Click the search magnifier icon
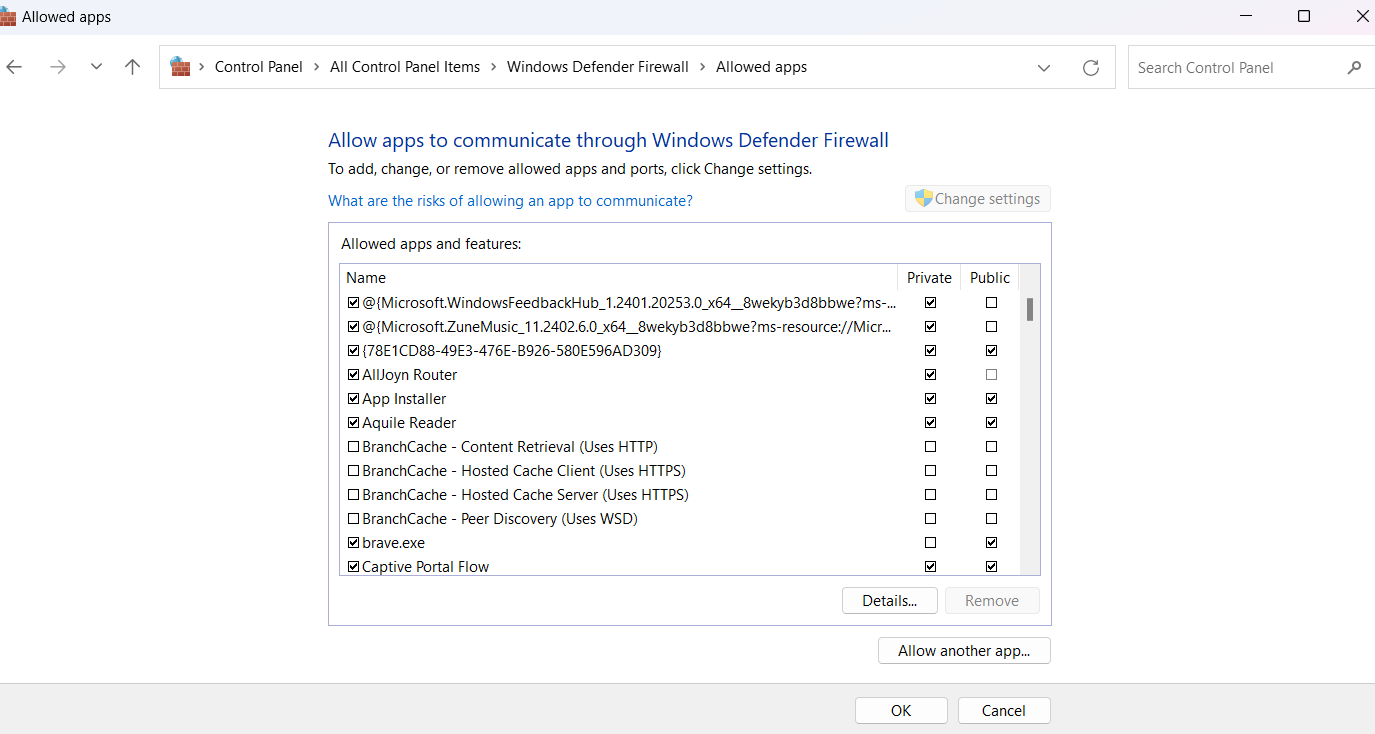The image size is (1375, 734). tap(1354, 68)
